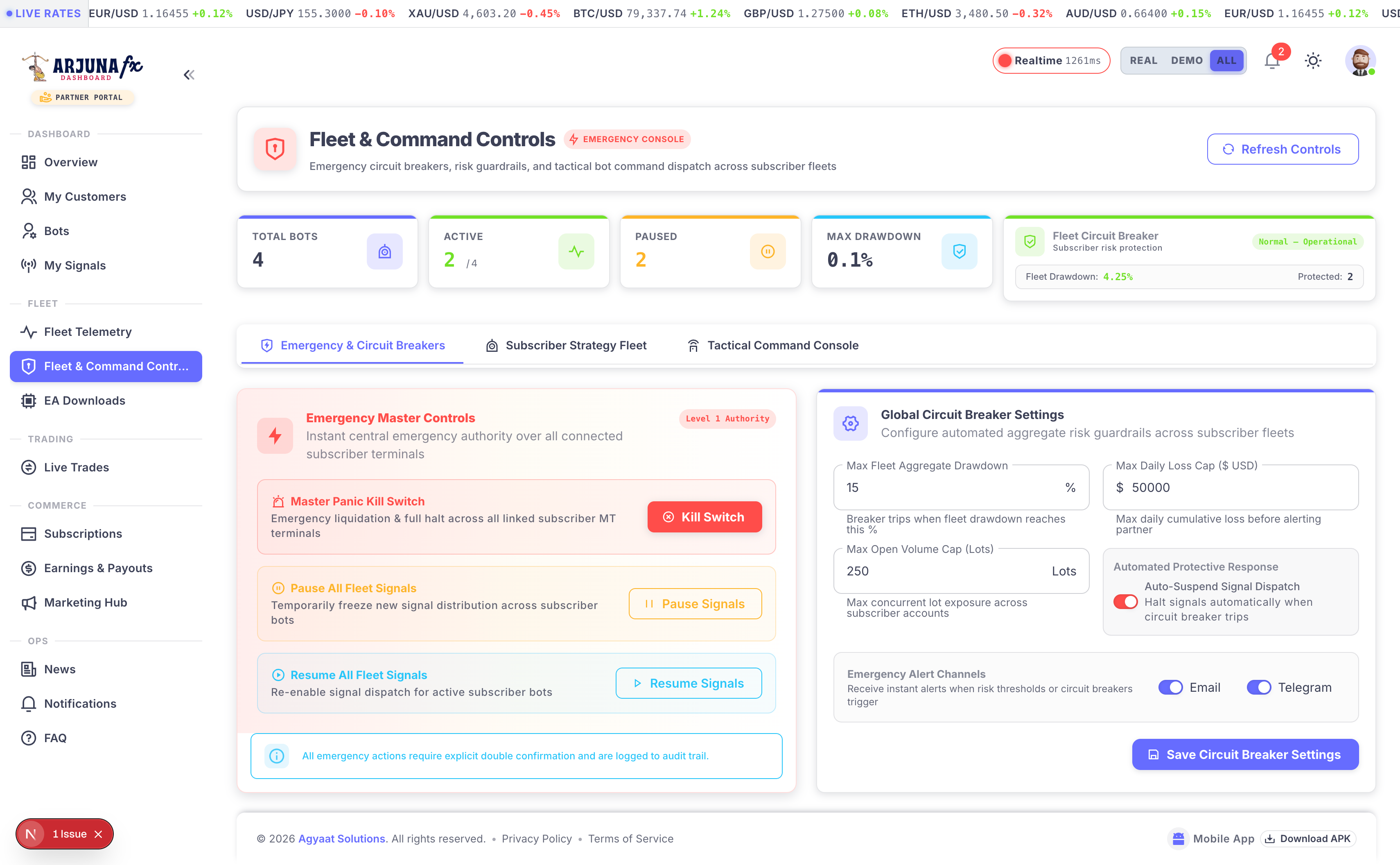Toggle Telegram emergency alert channel
The height and width of the screenshot is (865, 1400).
coord(1259,687)
